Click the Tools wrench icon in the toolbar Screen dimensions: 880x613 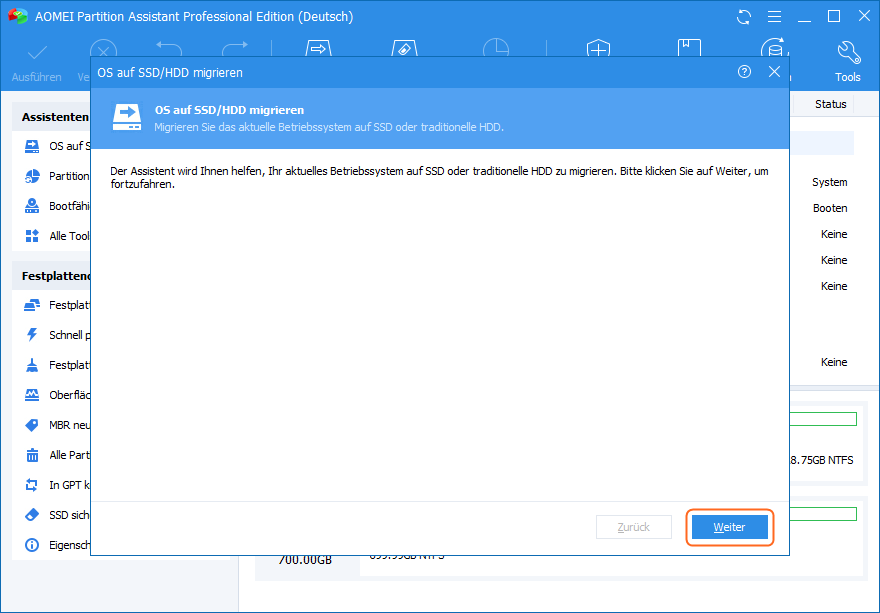click(848, 53)
